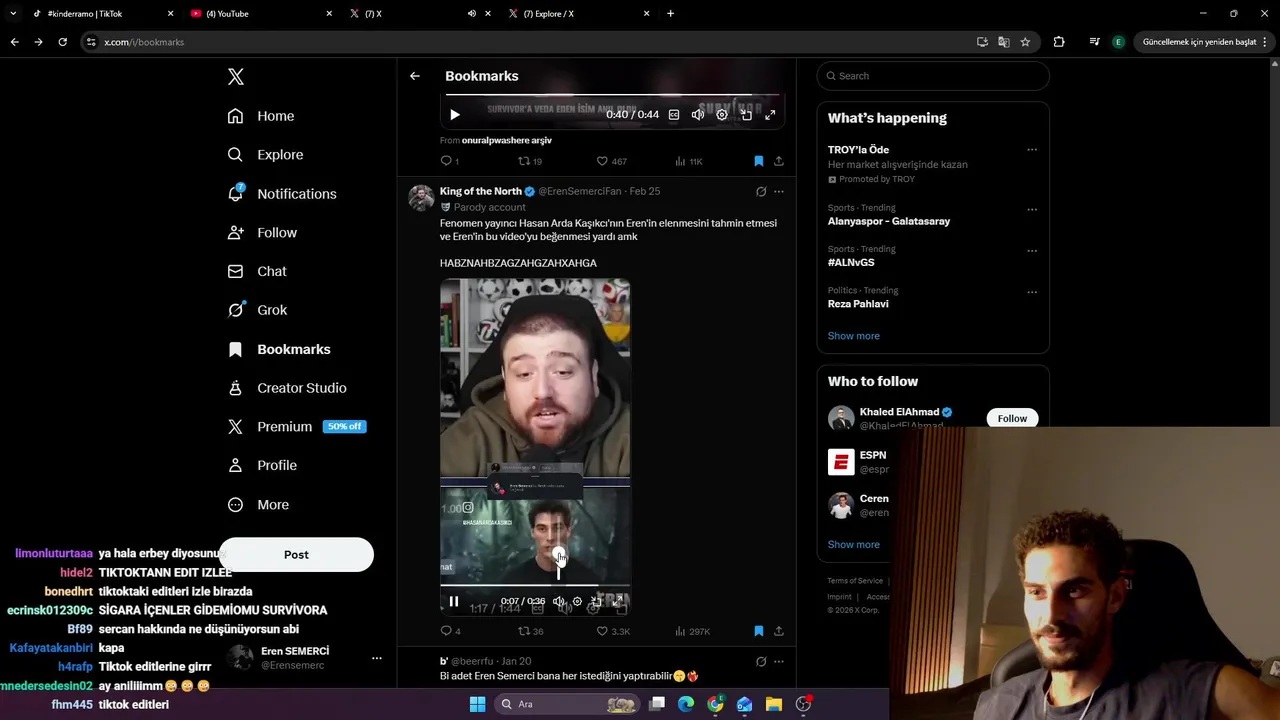The width and height of the screenshot is (1280, 720).
Task: Enable picture-in-picture on the 0:36 video
Action: click(x=596, y=601)
